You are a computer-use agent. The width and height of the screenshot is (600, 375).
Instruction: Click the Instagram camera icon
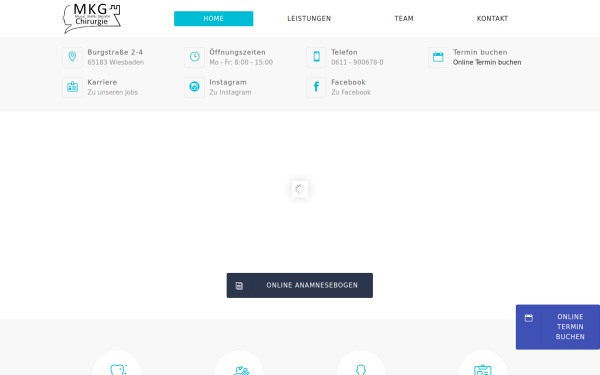point(194,87)
